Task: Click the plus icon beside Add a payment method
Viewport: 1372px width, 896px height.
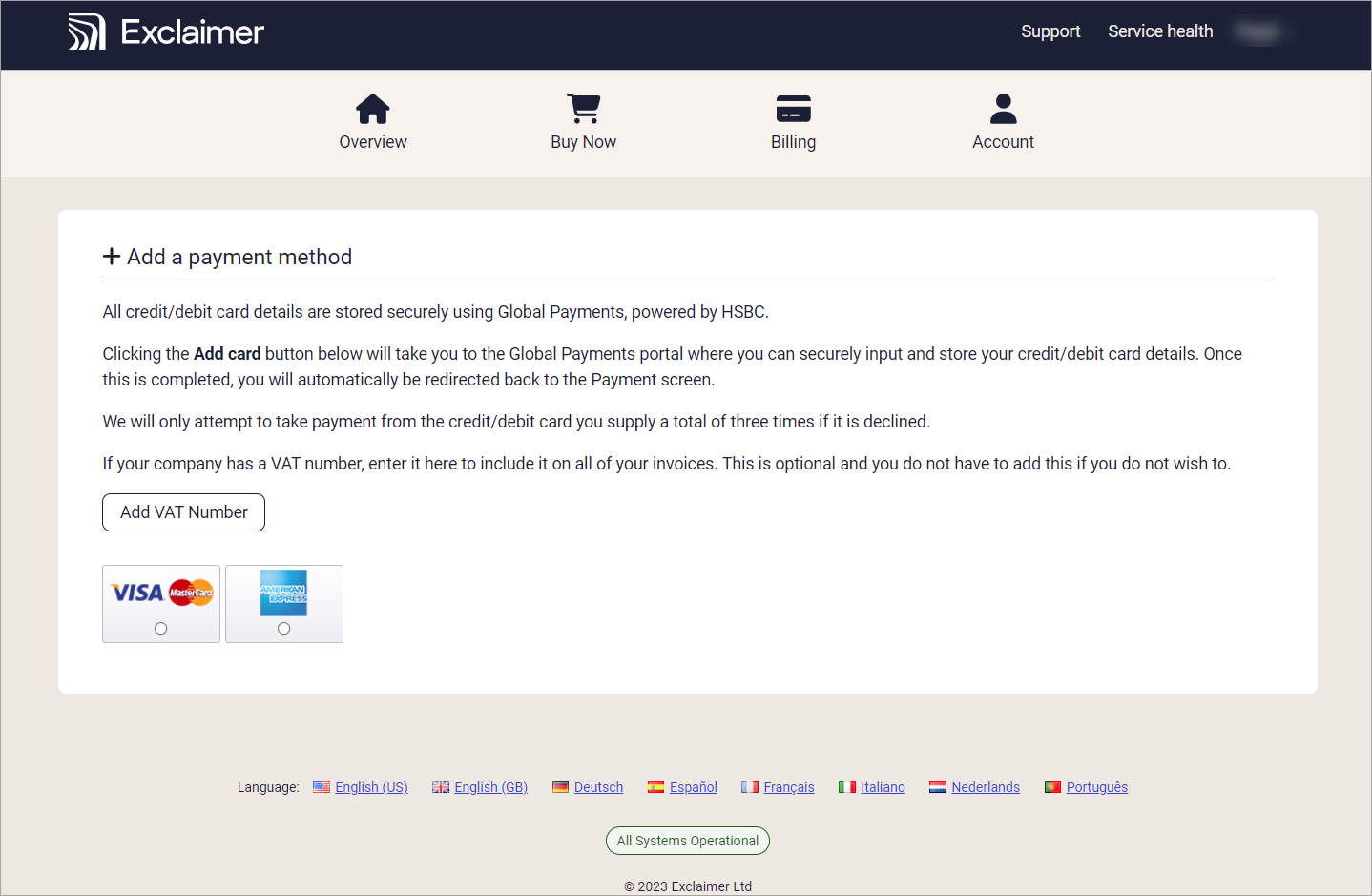Action: (x=112, y=257)
